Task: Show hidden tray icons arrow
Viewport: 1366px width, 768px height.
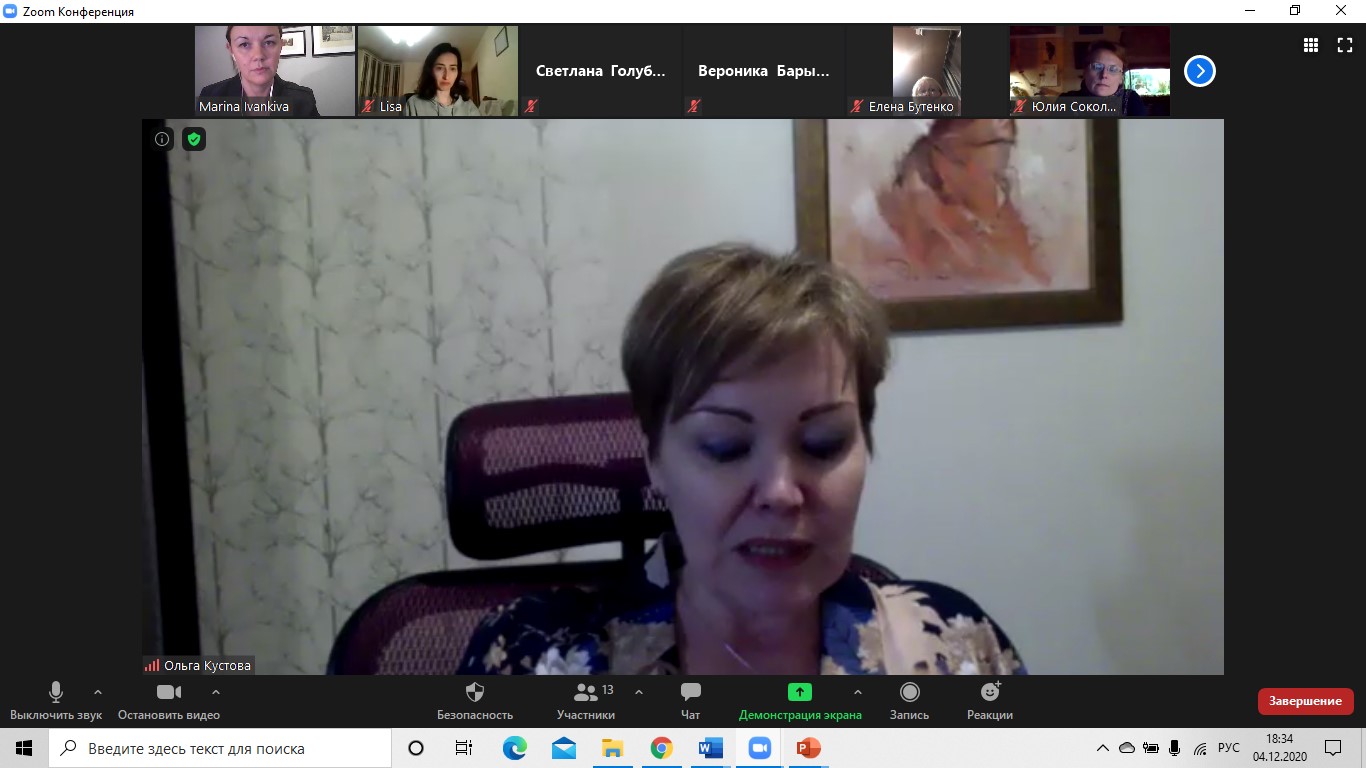Action: coord(1103,748)
